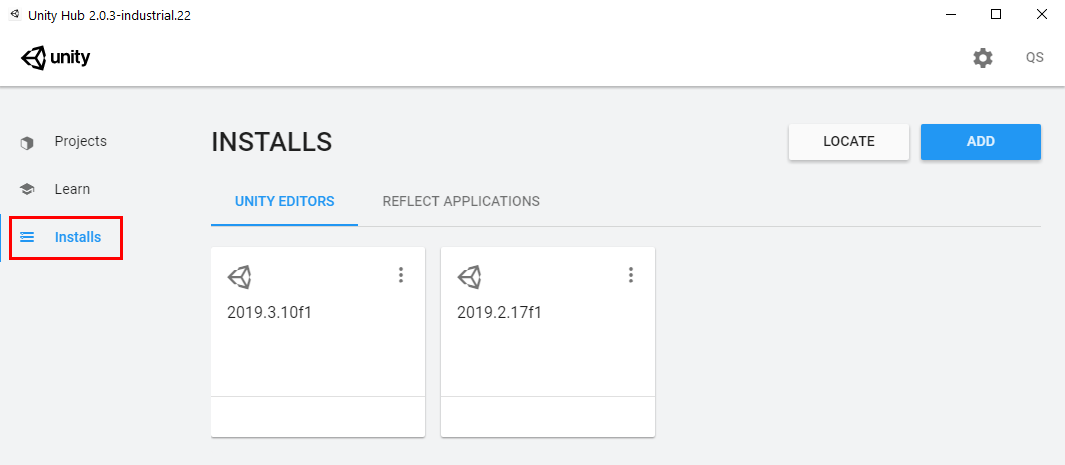The width and height of the screenshot is (1065, 465).
Task: Switch to the Reflect Applications tab
Action: 461,201
